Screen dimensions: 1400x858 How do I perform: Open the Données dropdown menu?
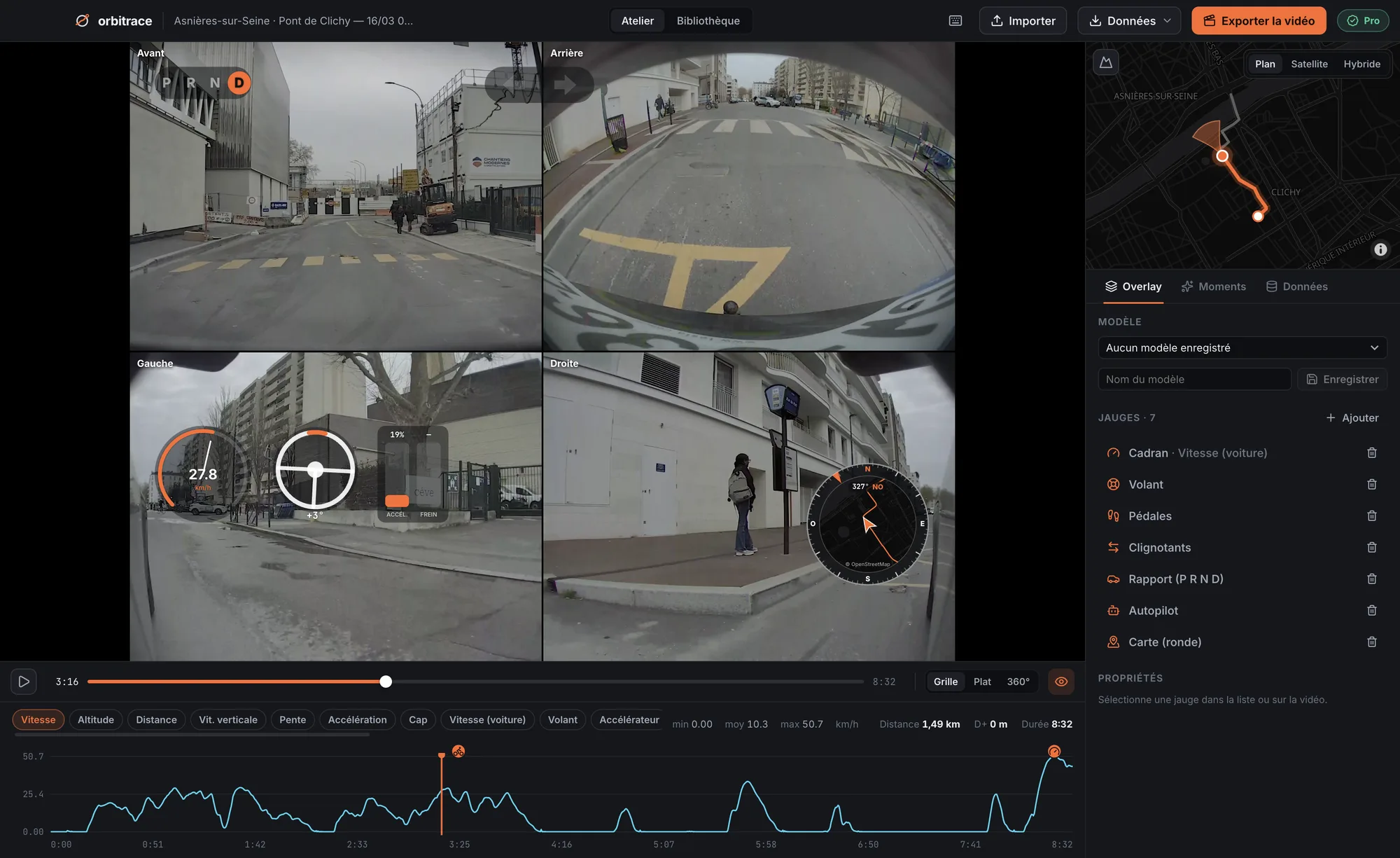1129,20
